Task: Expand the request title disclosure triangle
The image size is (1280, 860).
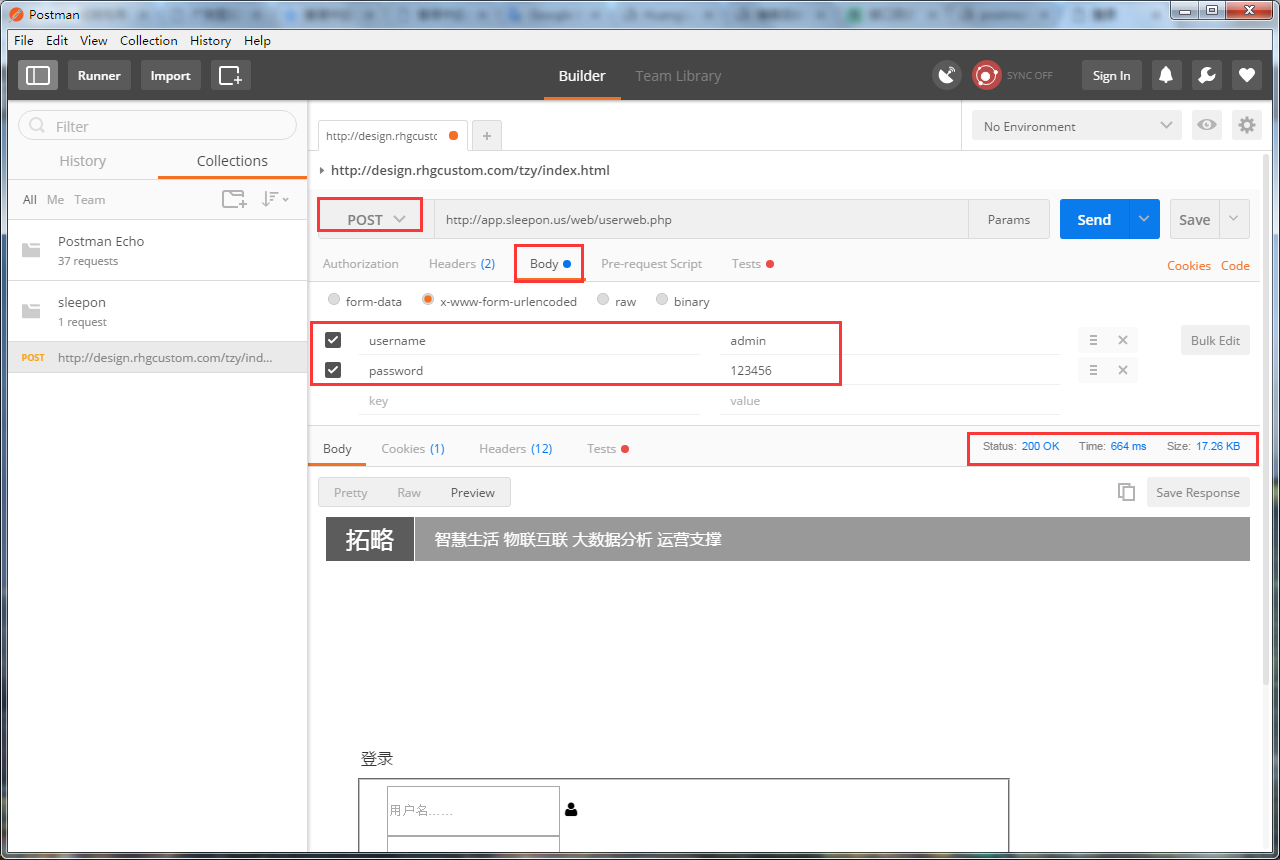Action: [x=321, y=170]
